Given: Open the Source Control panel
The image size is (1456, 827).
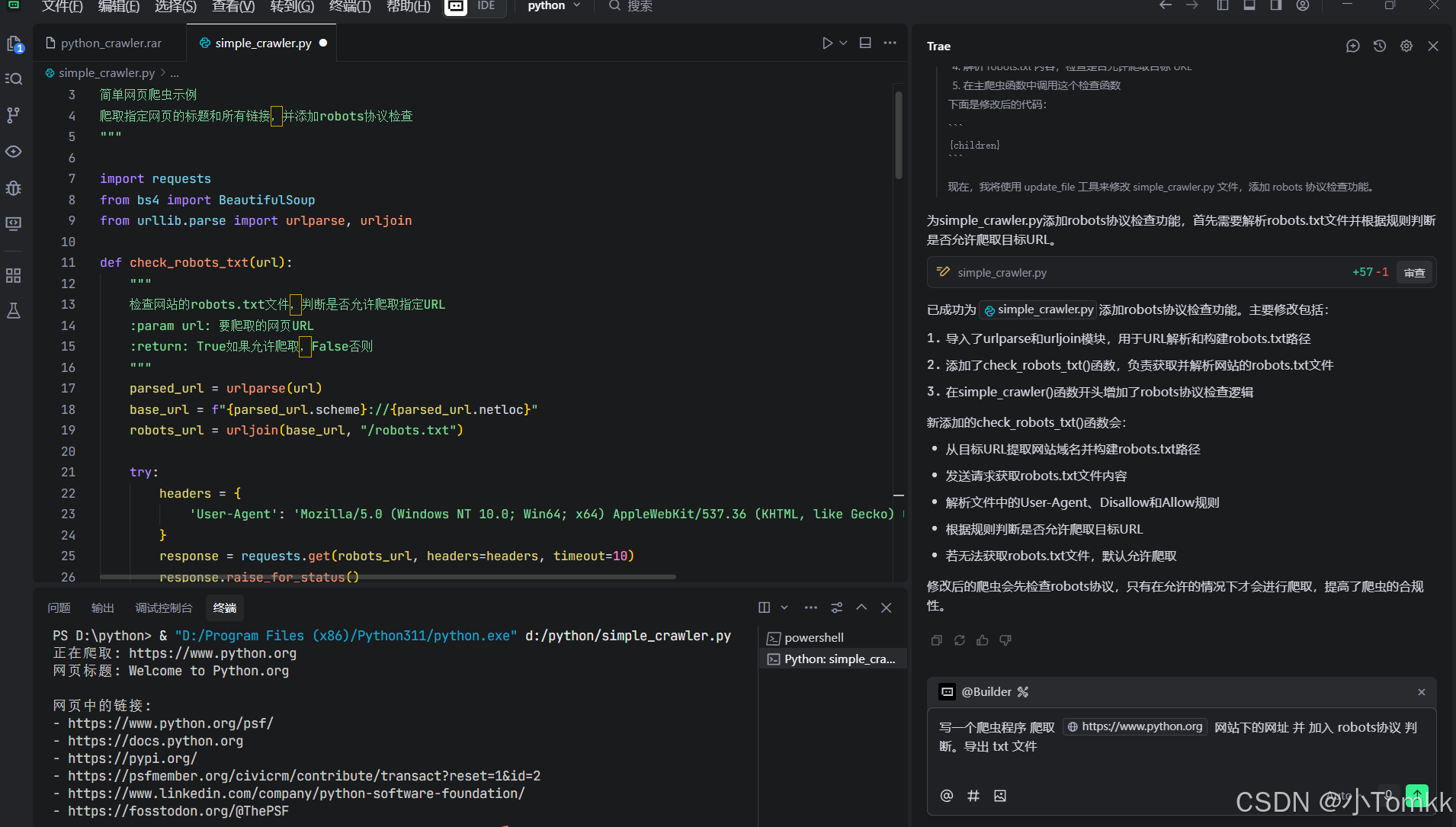Looking at the screenshot, I should (14, 115).
